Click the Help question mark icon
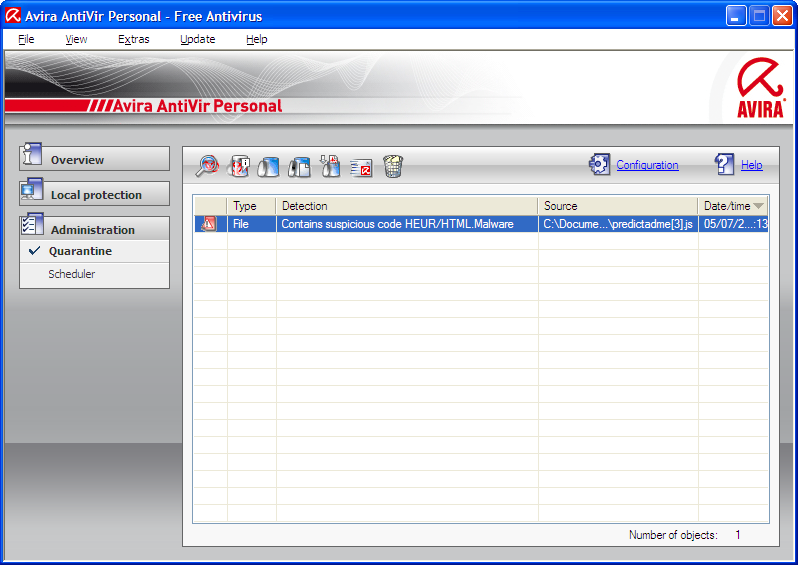This screenshot has height=565, width=798. point(724,165)
